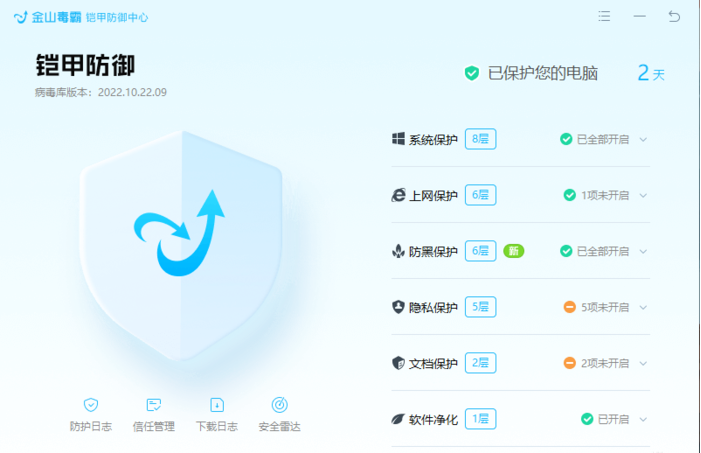
Task: Click the 2层 badge for 文档保护
Action: (x=481, y=363)
